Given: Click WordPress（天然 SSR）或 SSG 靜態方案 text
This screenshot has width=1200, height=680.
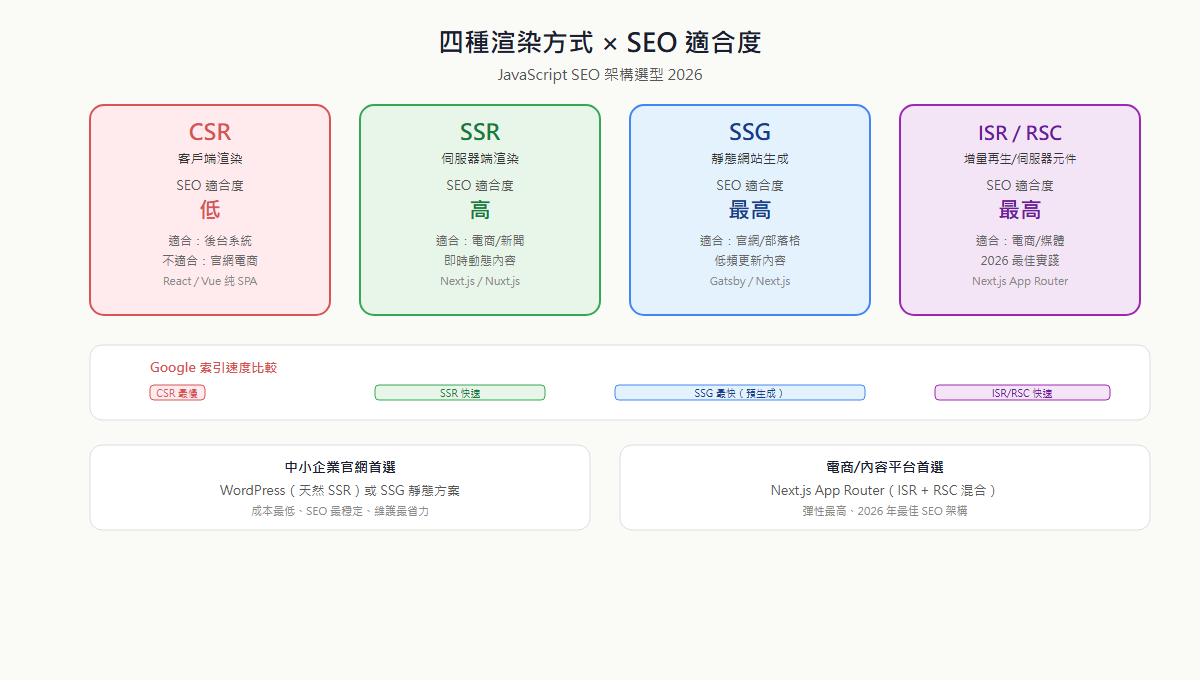Looking at the screenshot, I should 340,491.
